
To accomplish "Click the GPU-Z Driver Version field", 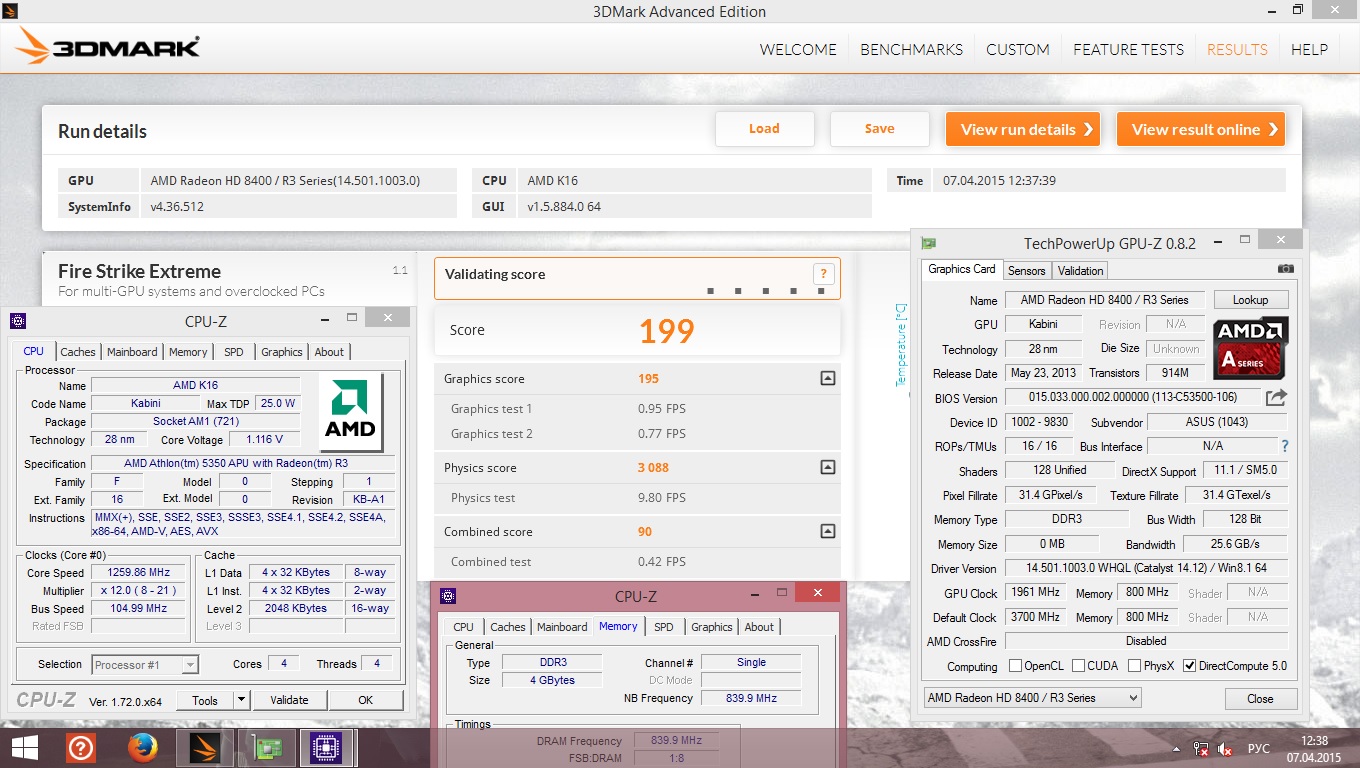I will [x=1146, y=568].
